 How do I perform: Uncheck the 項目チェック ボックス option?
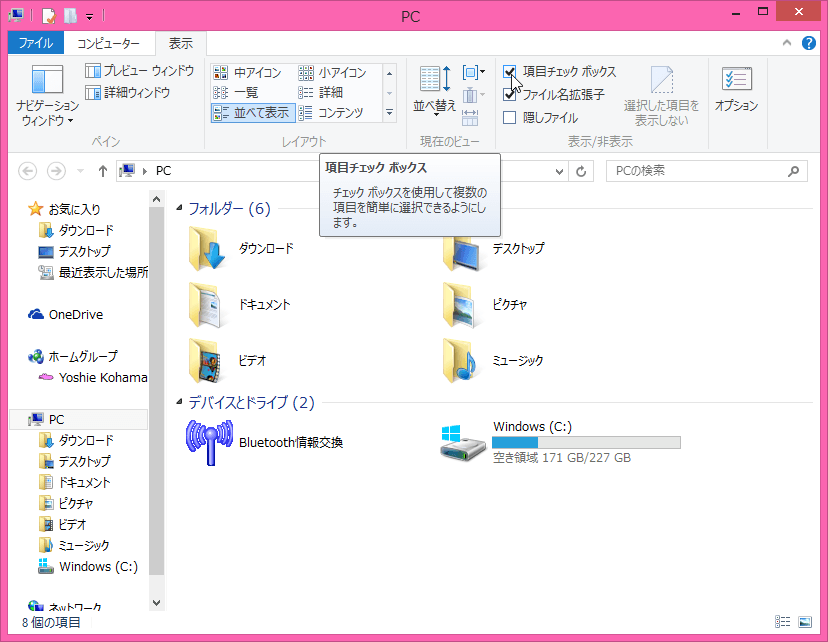(x=510, y=72)
